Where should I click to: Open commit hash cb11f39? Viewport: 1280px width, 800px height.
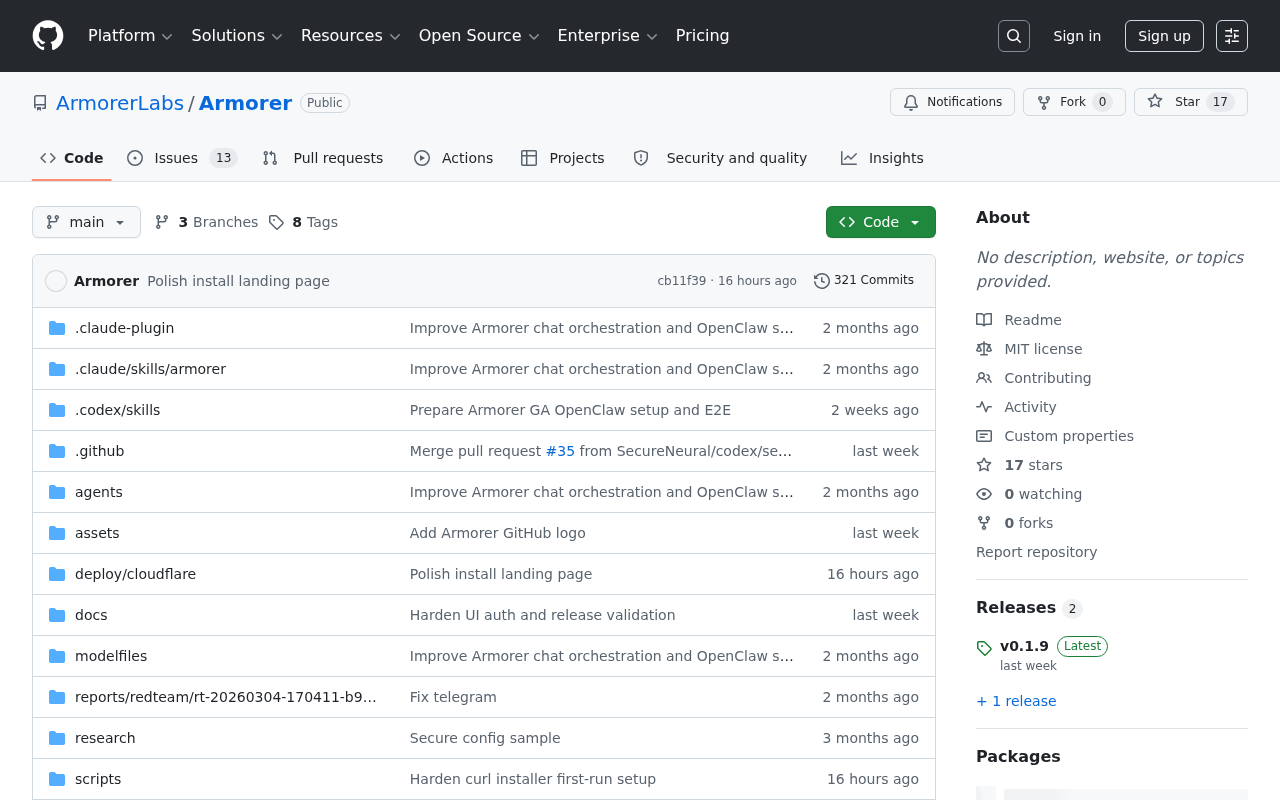click(681, 281)
